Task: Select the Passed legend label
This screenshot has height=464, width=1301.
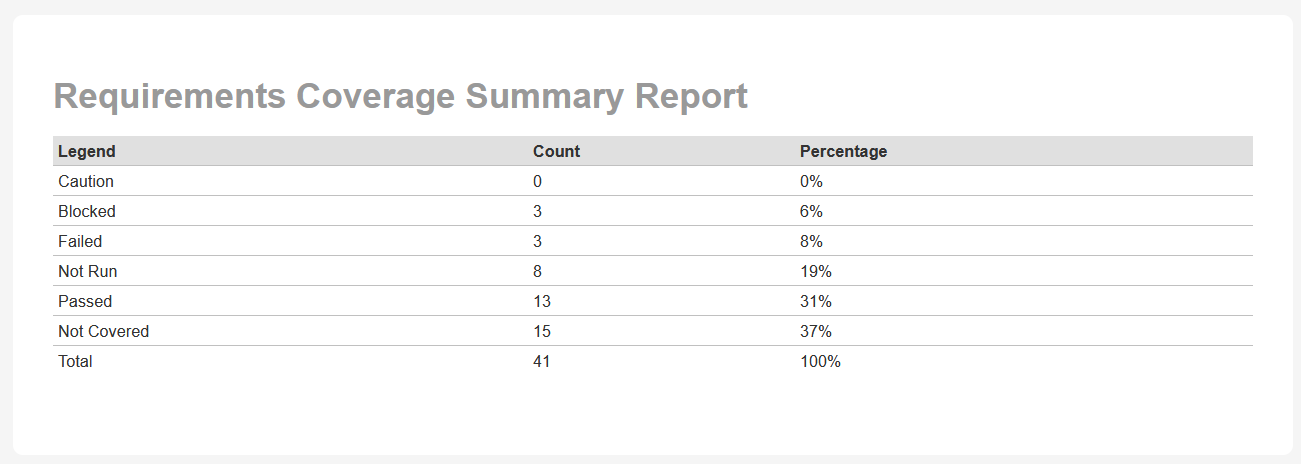Action: [85, 302]
